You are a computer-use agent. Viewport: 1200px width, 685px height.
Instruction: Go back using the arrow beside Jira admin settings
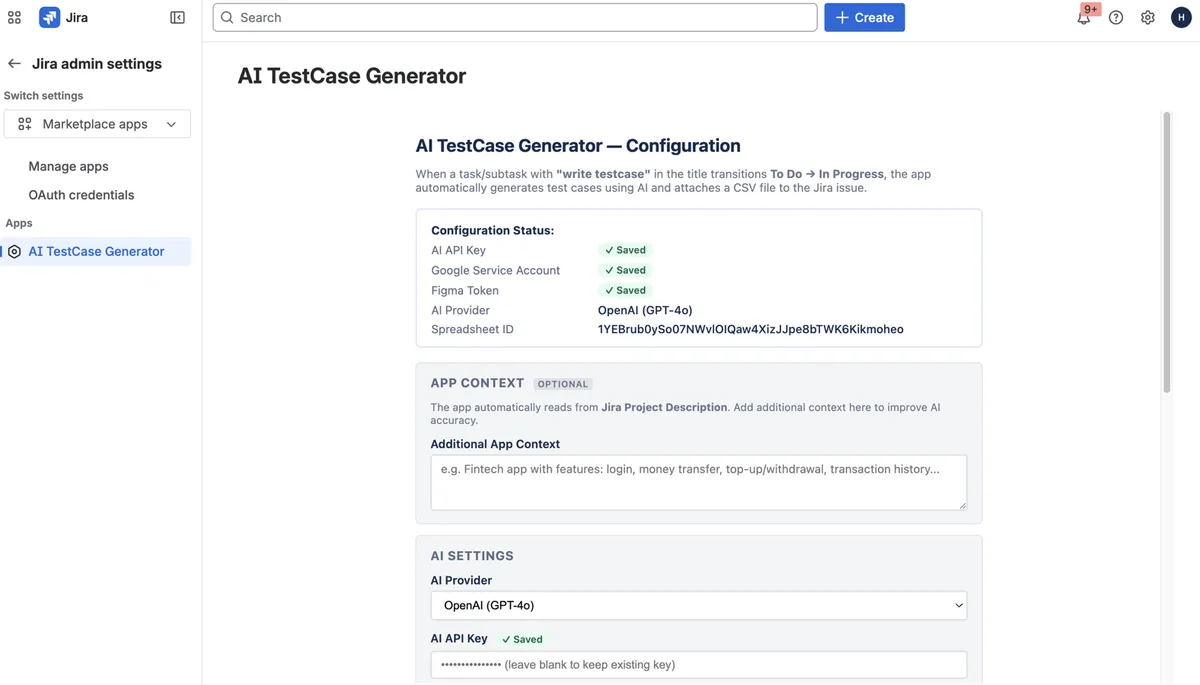(x=14, y=63)
